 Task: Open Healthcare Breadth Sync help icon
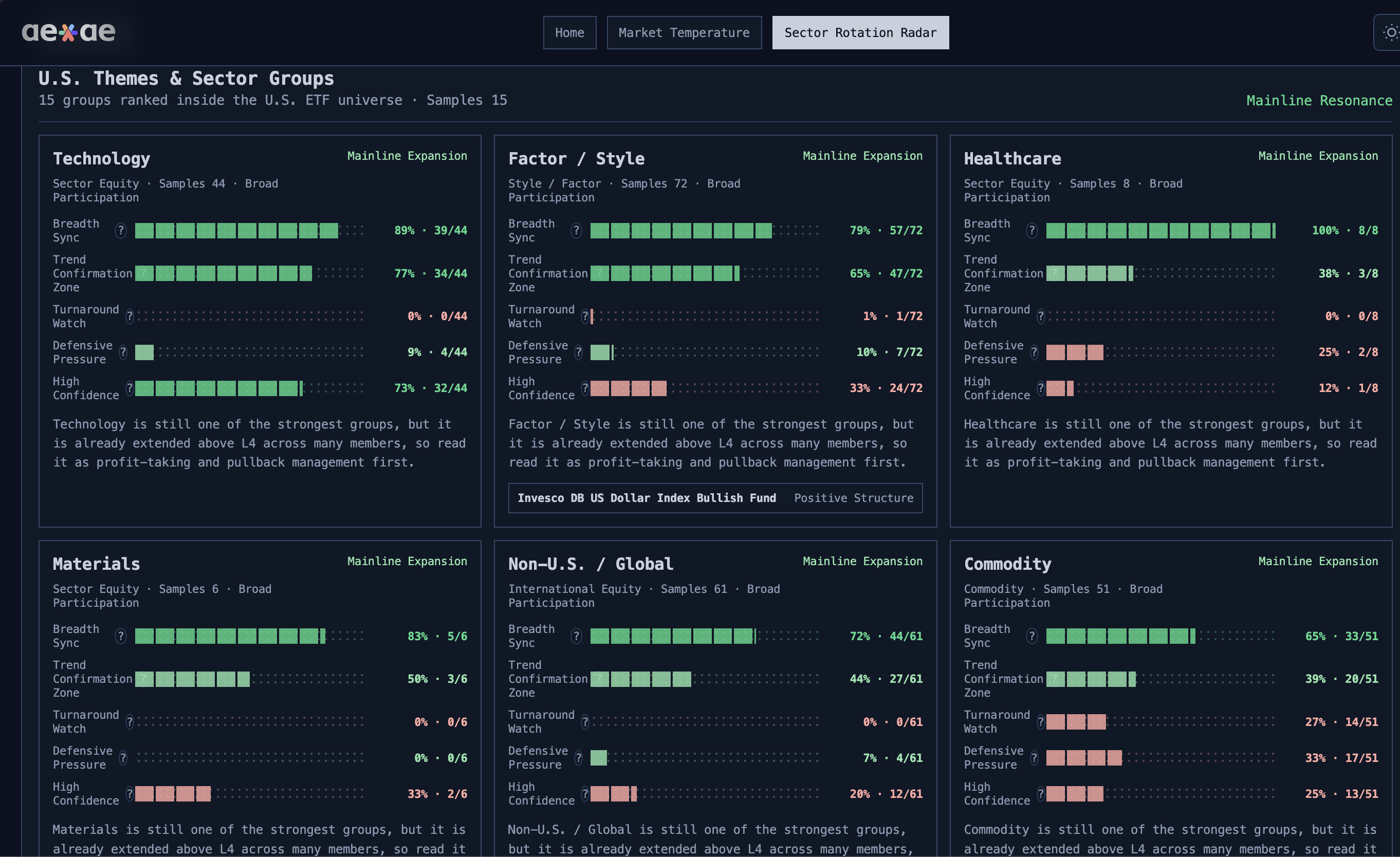pos(1032,231)
